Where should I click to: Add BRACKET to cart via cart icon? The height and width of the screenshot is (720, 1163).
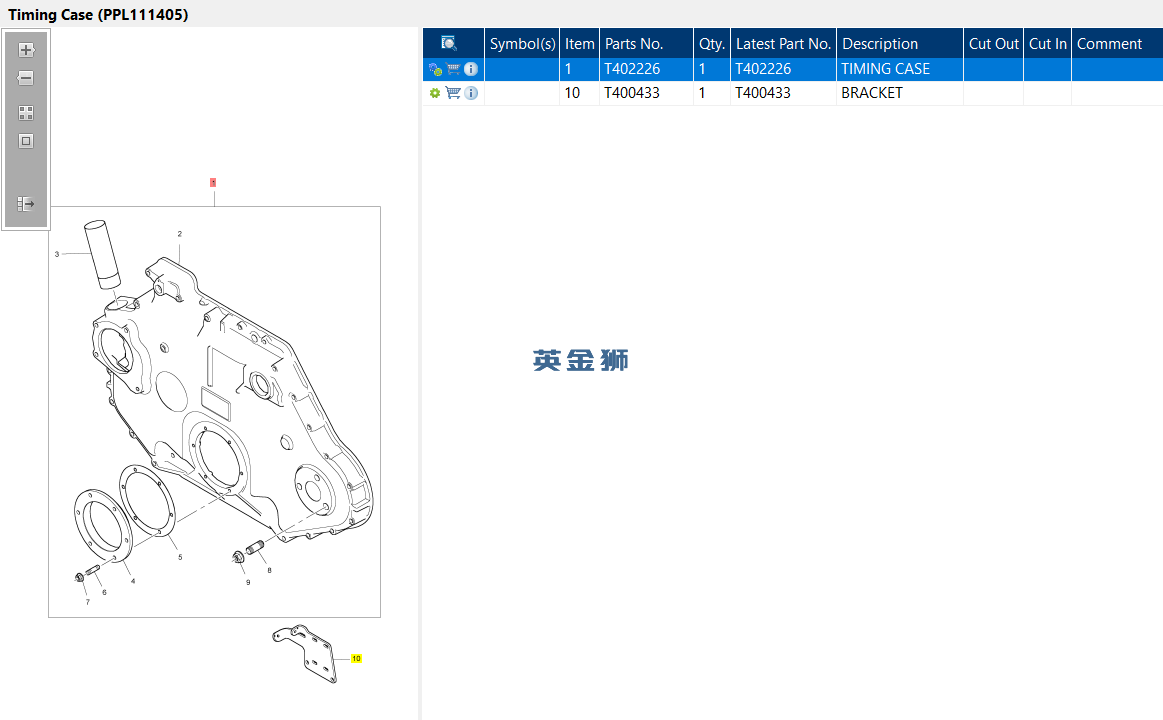click(453, 93)
